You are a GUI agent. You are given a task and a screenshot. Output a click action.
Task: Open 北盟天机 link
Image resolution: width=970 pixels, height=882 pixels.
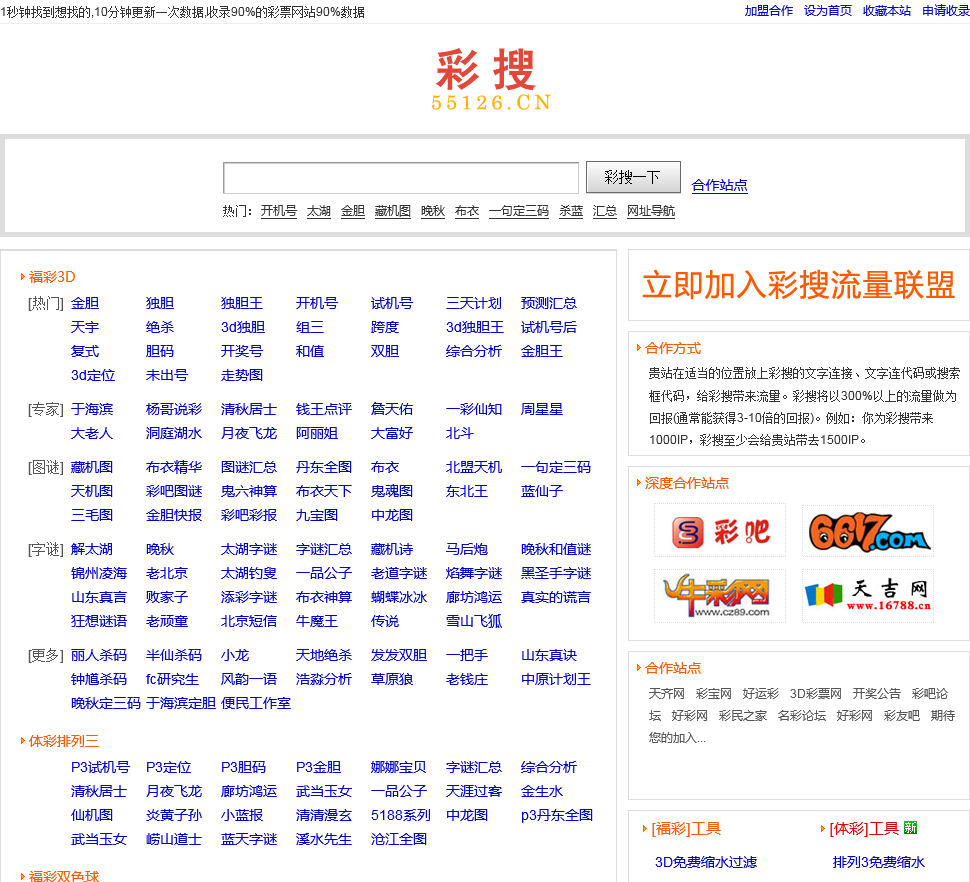[x=474, y=467]
